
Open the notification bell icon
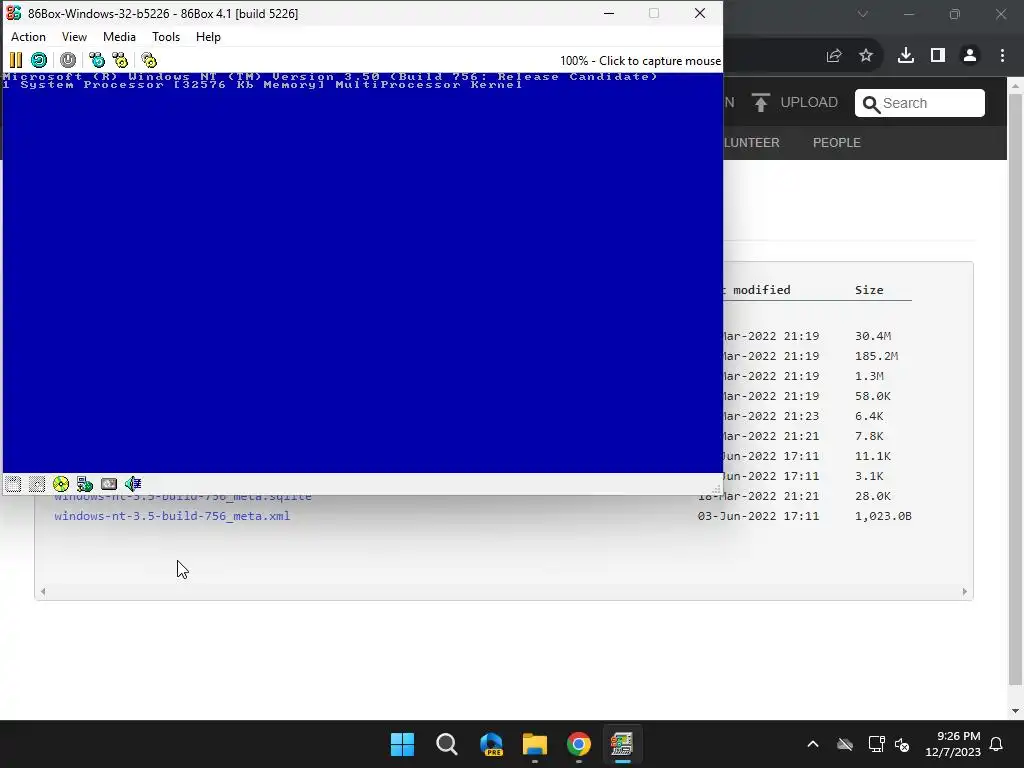997,744
